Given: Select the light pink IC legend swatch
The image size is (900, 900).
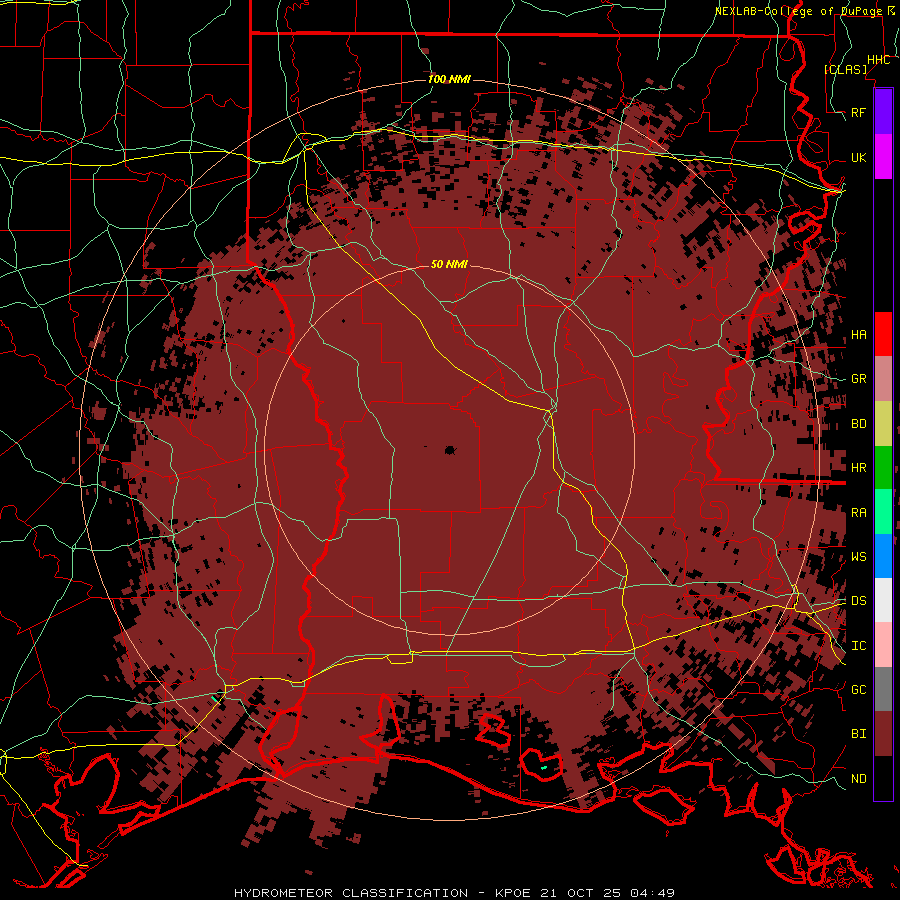Looking at the screenshot, I should 883,645.
